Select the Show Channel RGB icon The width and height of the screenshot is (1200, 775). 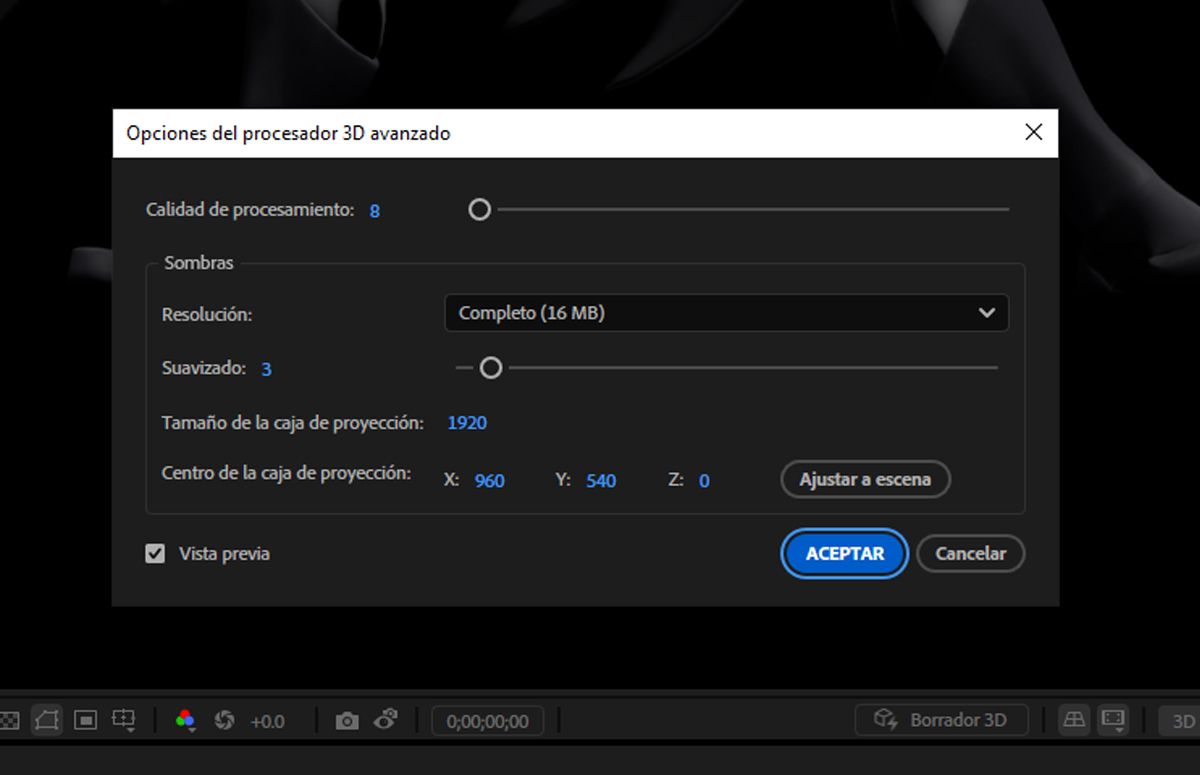point(184,718)
